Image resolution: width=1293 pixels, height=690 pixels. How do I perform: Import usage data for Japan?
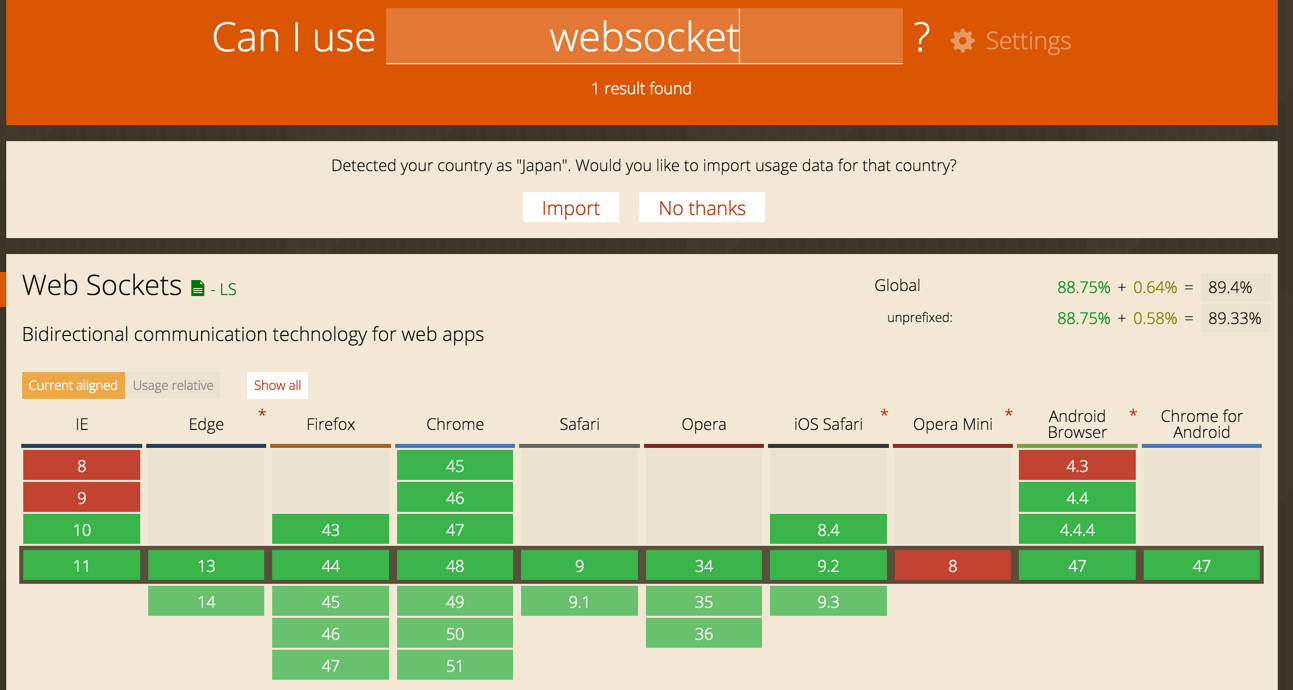(x=570, y=208)
